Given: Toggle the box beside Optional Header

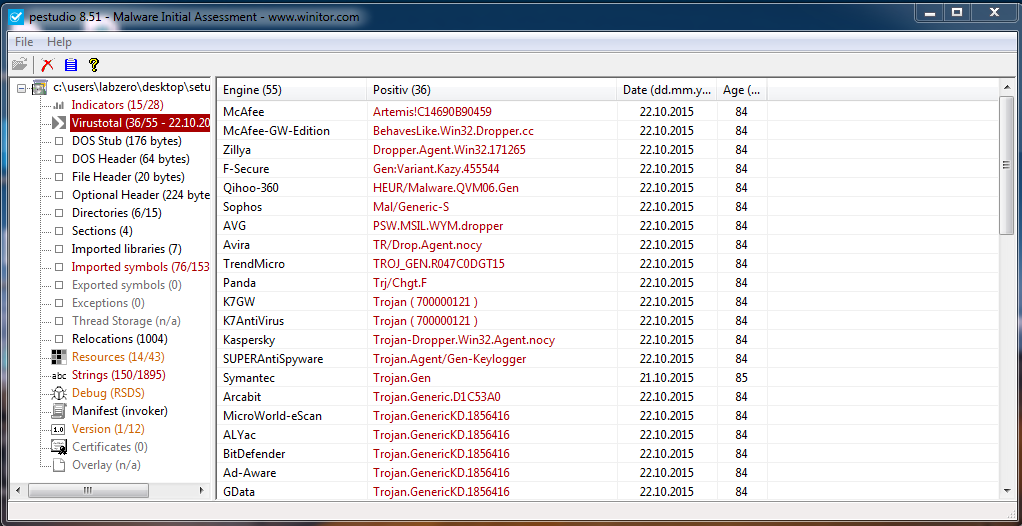Looking at the screenshot, I should coord(59,195).
